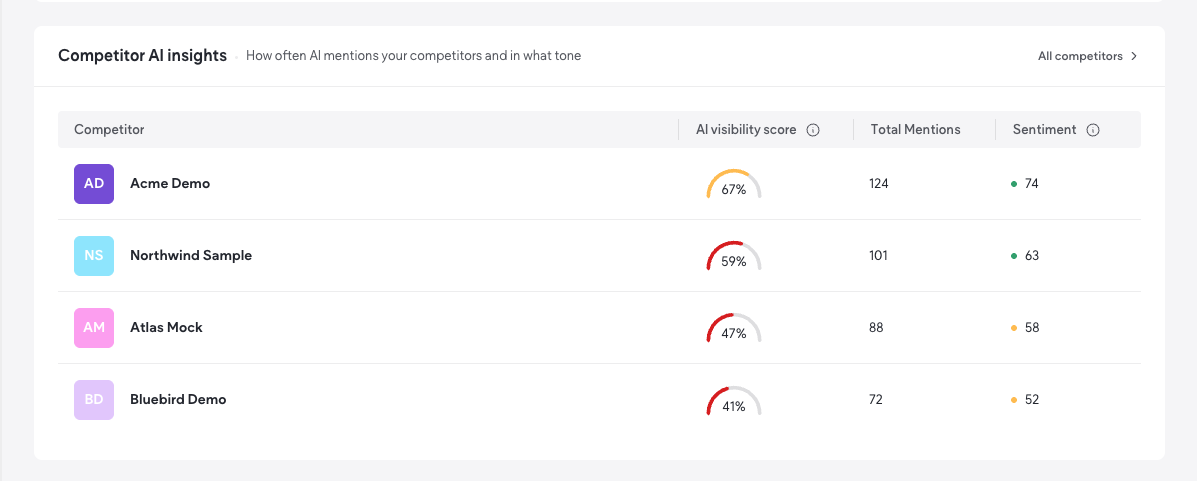Click the chevron arrow beside All competitors
1197x481 pixels.
pyautogui.click(x=1134, y=56)
